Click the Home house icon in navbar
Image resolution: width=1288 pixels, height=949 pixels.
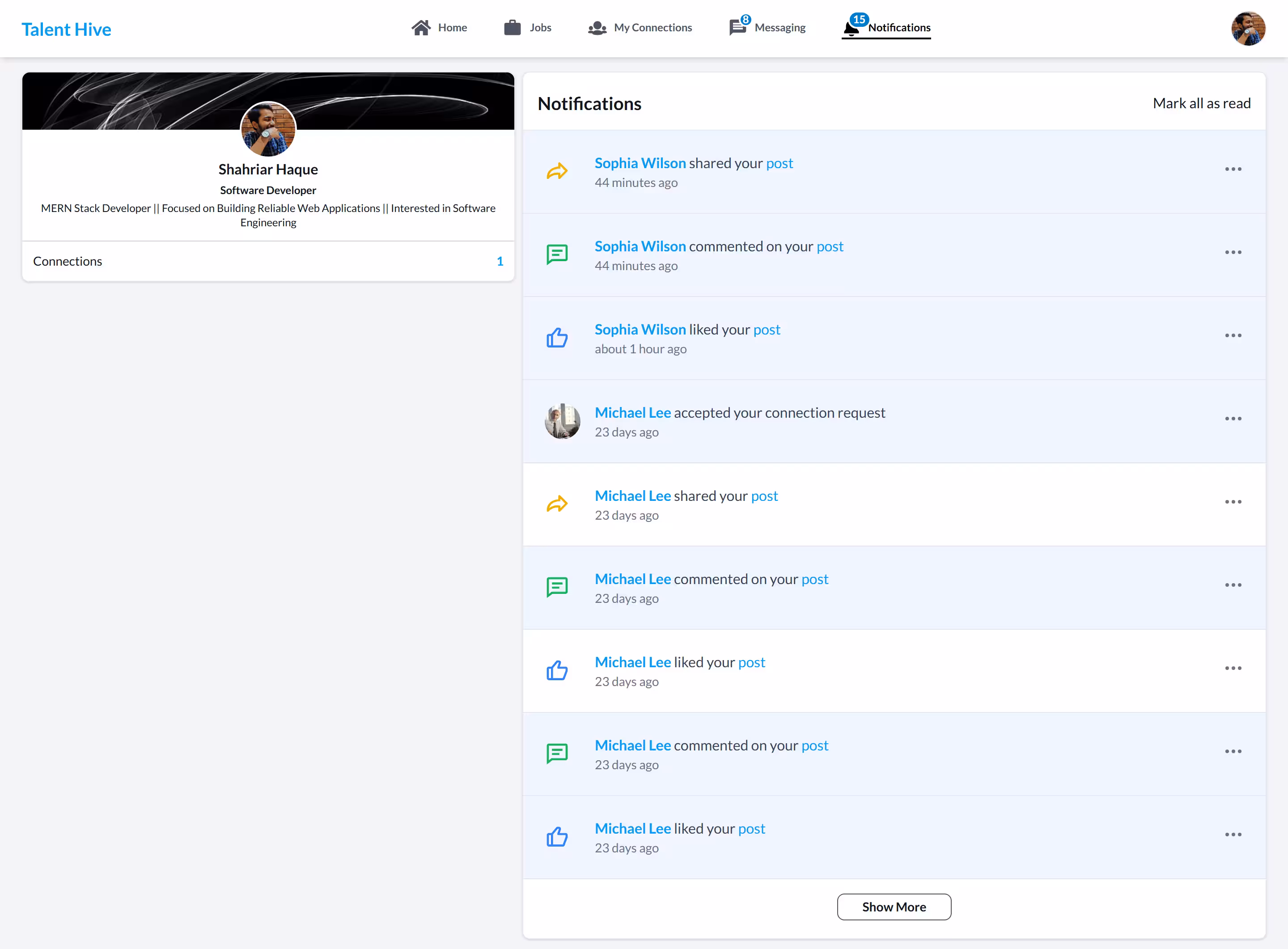[421, 28]
